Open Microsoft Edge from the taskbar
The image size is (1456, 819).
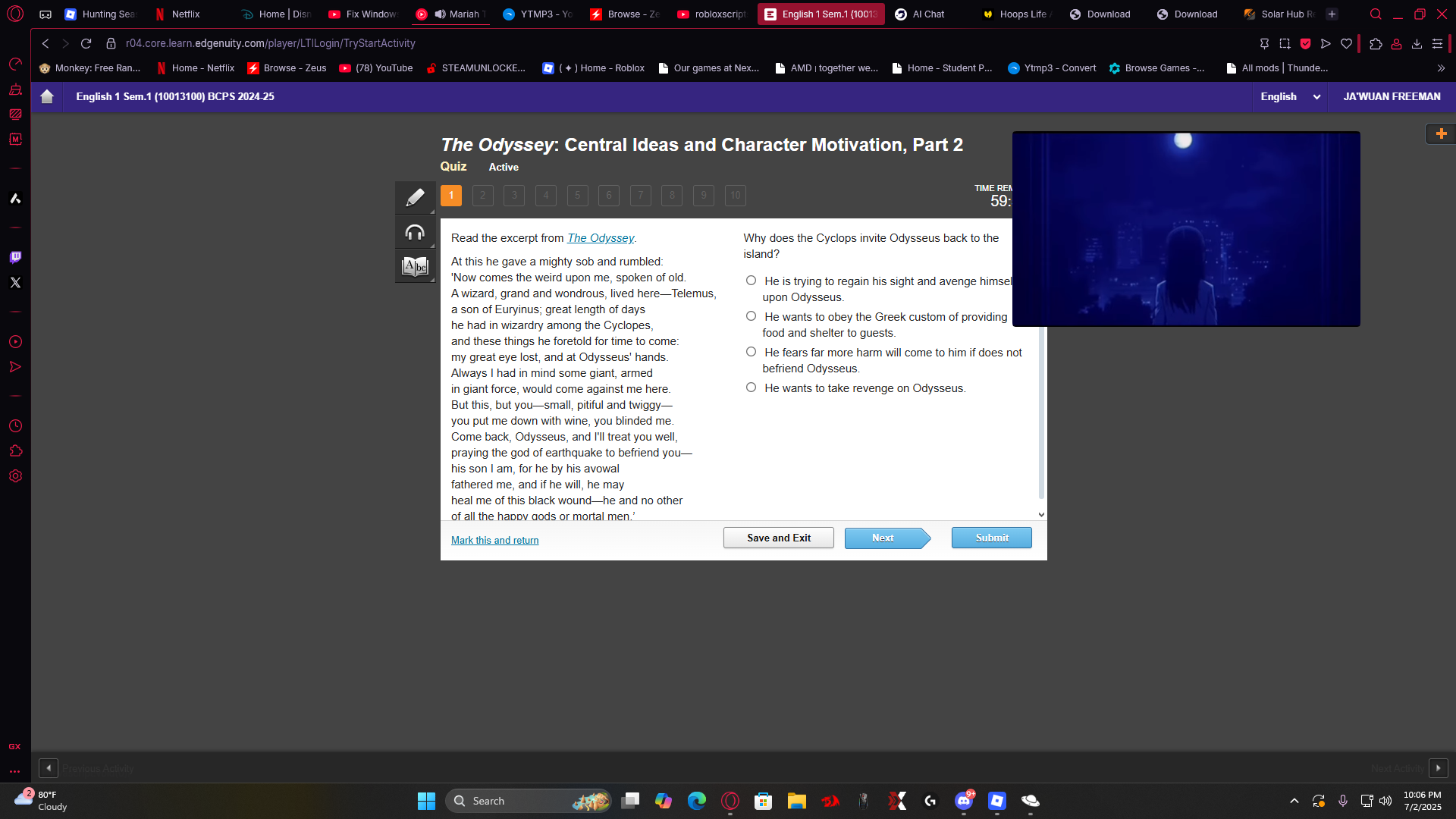point(696,801)
